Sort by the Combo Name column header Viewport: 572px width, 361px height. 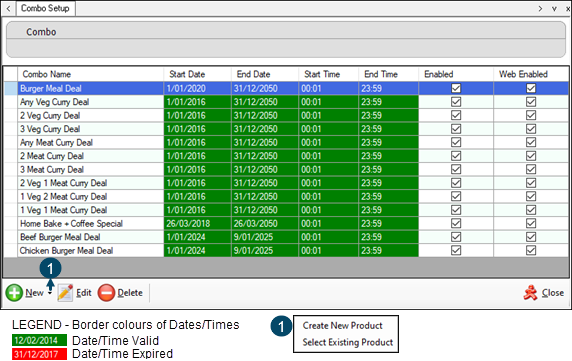90,74
